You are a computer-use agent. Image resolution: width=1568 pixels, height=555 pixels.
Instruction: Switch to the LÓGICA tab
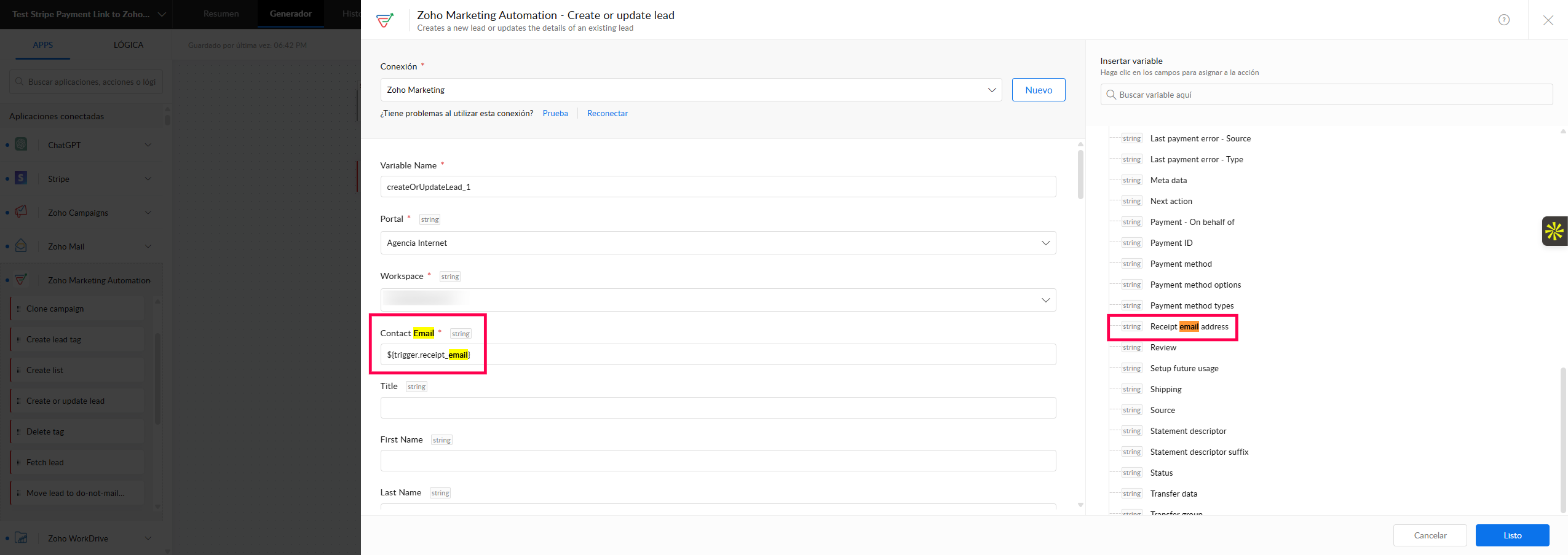pyautogui.click(x=128, y=45)
